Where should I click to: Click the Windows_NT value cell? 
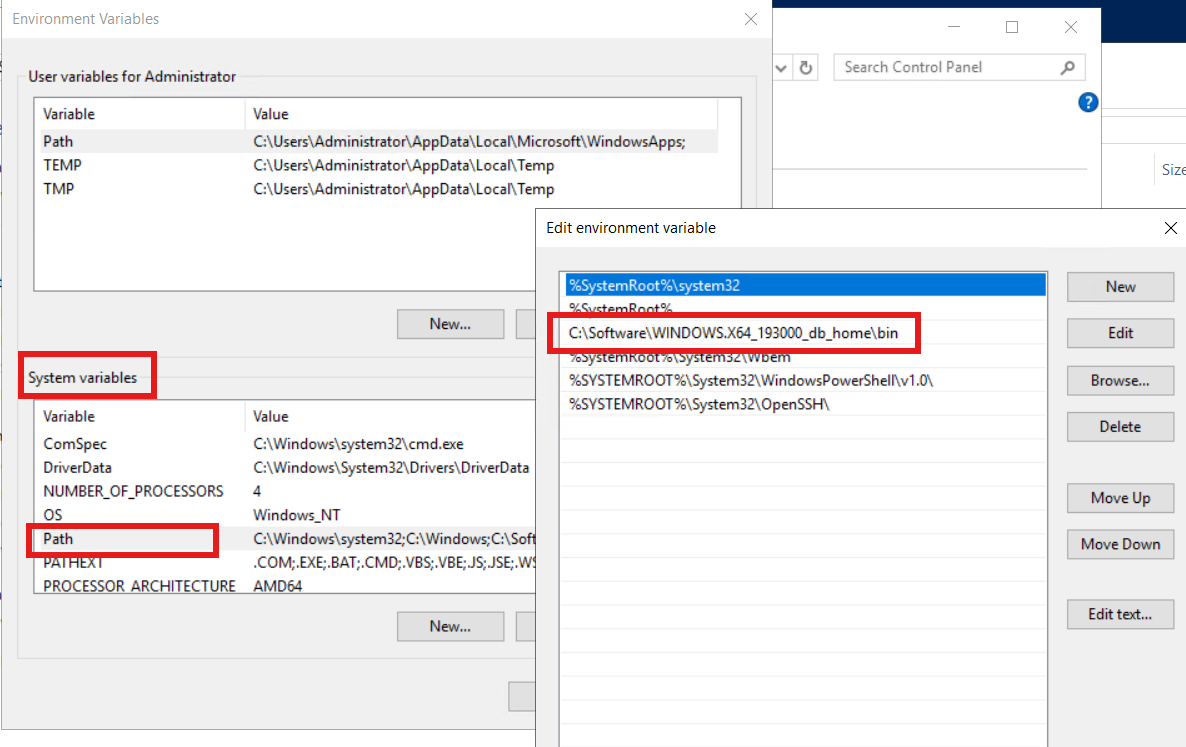(x=296, y=515)
